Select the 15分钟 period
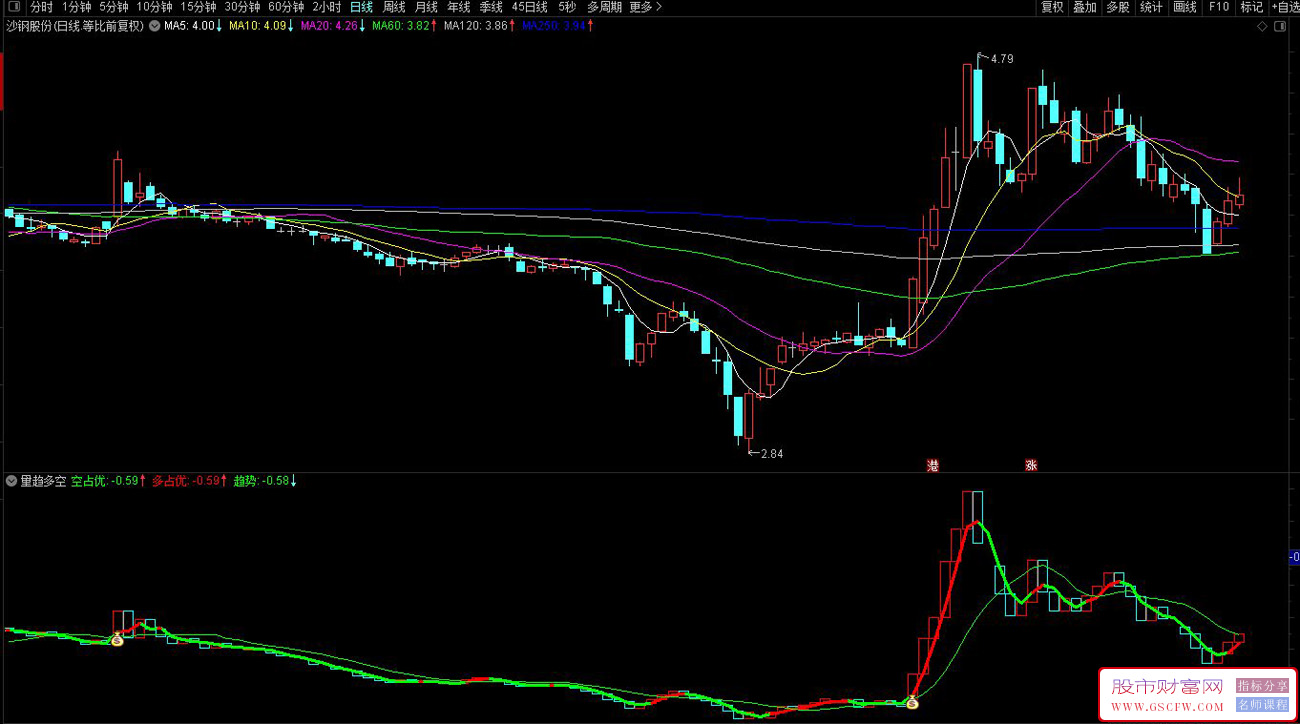This screenshot has width=1300, height=724. (x=199, y=7)
